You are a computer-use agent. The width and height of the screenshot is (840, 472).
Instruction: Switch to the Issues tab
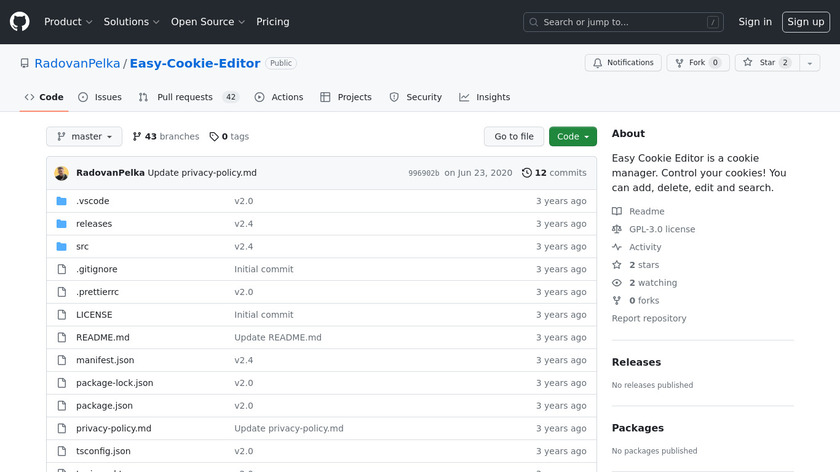point(100,97)
